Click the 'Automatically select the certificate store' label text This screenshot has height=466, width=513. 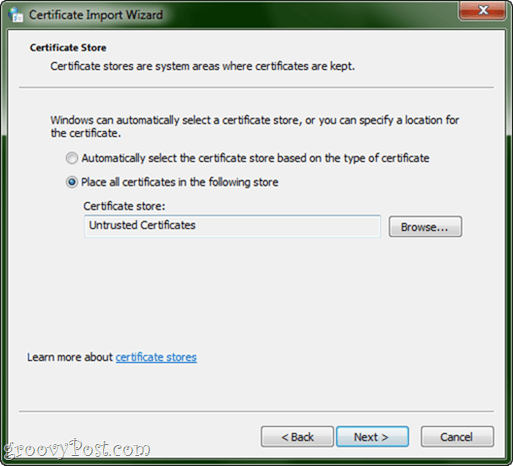(255, 158)
